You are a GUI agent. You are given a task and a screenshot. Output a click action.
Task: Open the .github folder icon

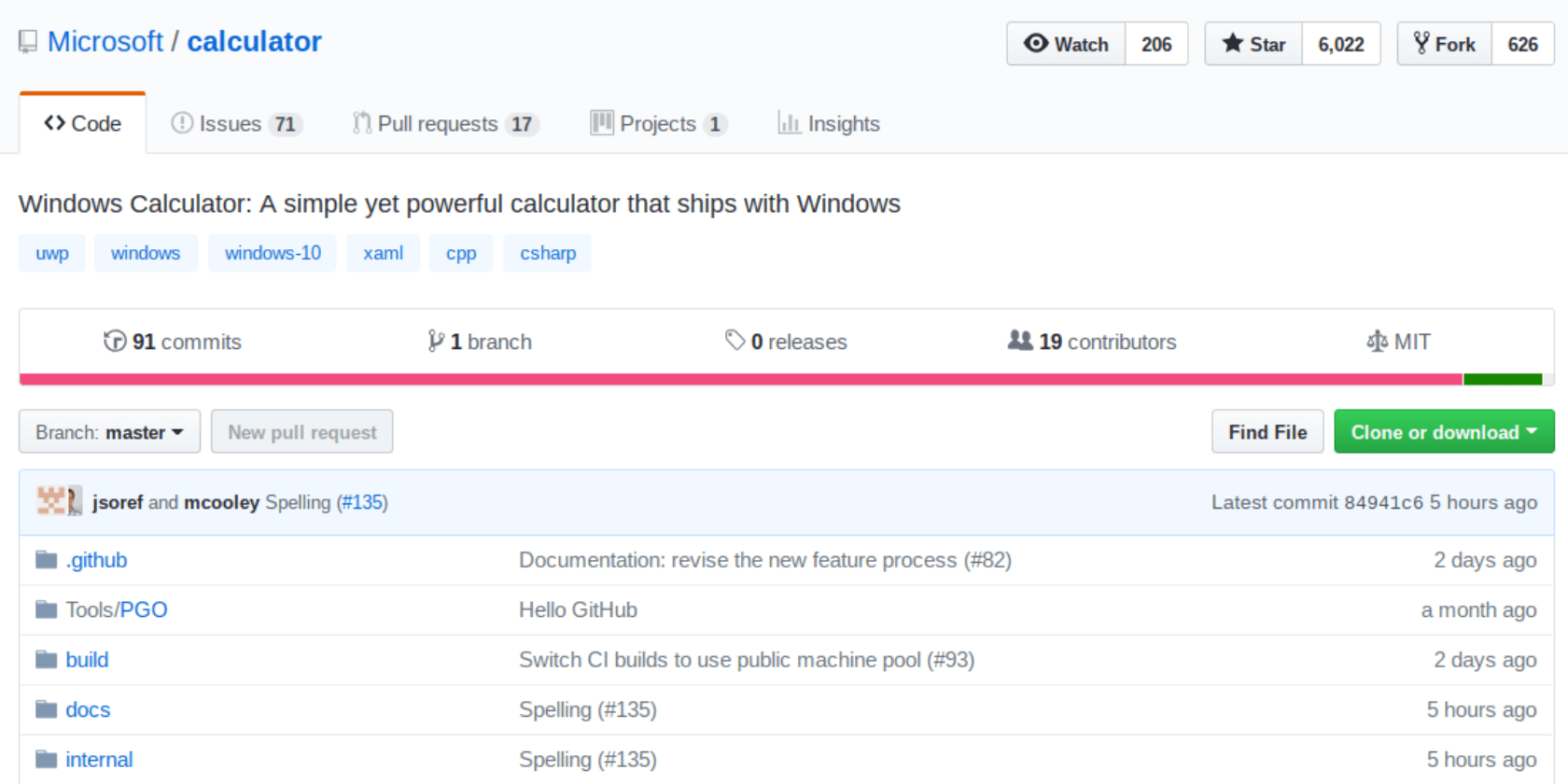(47, 560)
